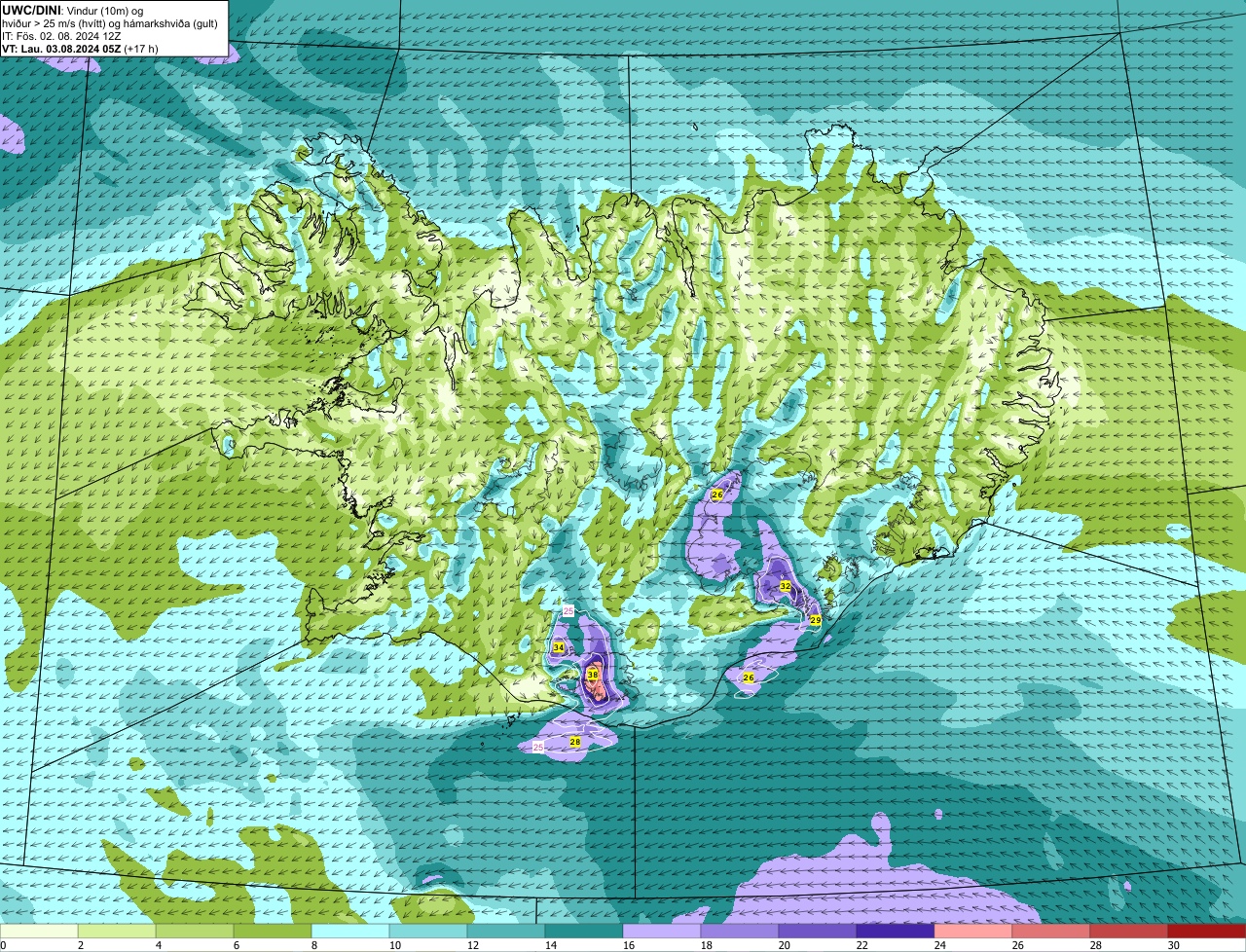The width and height of the screenshot is (1246, 952).
Task: Click the legend scale value 14
Action: [x=550, y=945]
